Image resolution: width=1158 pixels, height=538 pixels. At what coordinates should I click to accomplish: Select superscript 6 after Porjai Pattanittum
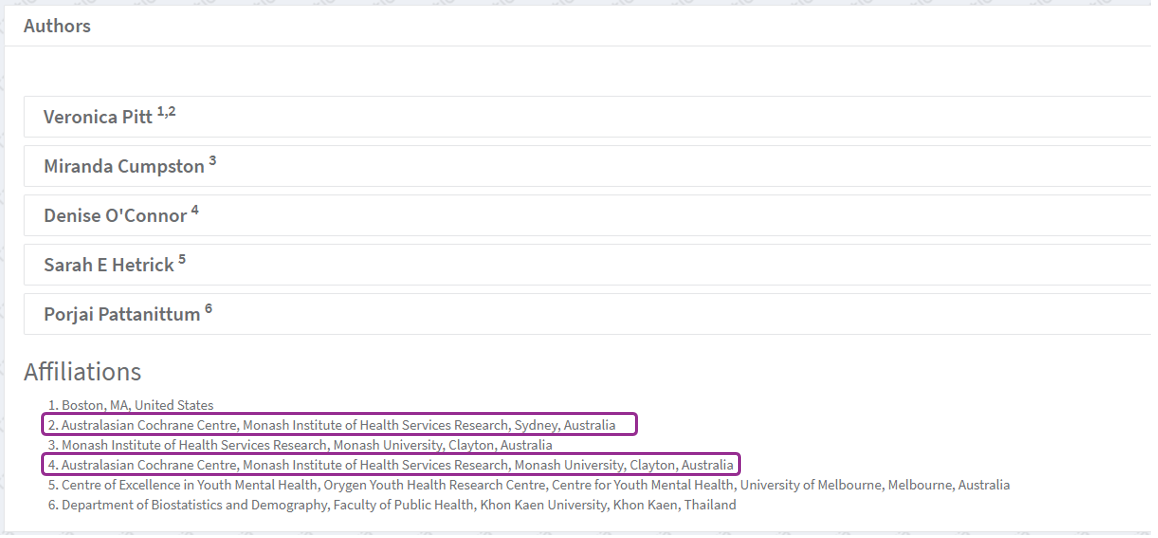pyautogui.click(x=208, y=308)
